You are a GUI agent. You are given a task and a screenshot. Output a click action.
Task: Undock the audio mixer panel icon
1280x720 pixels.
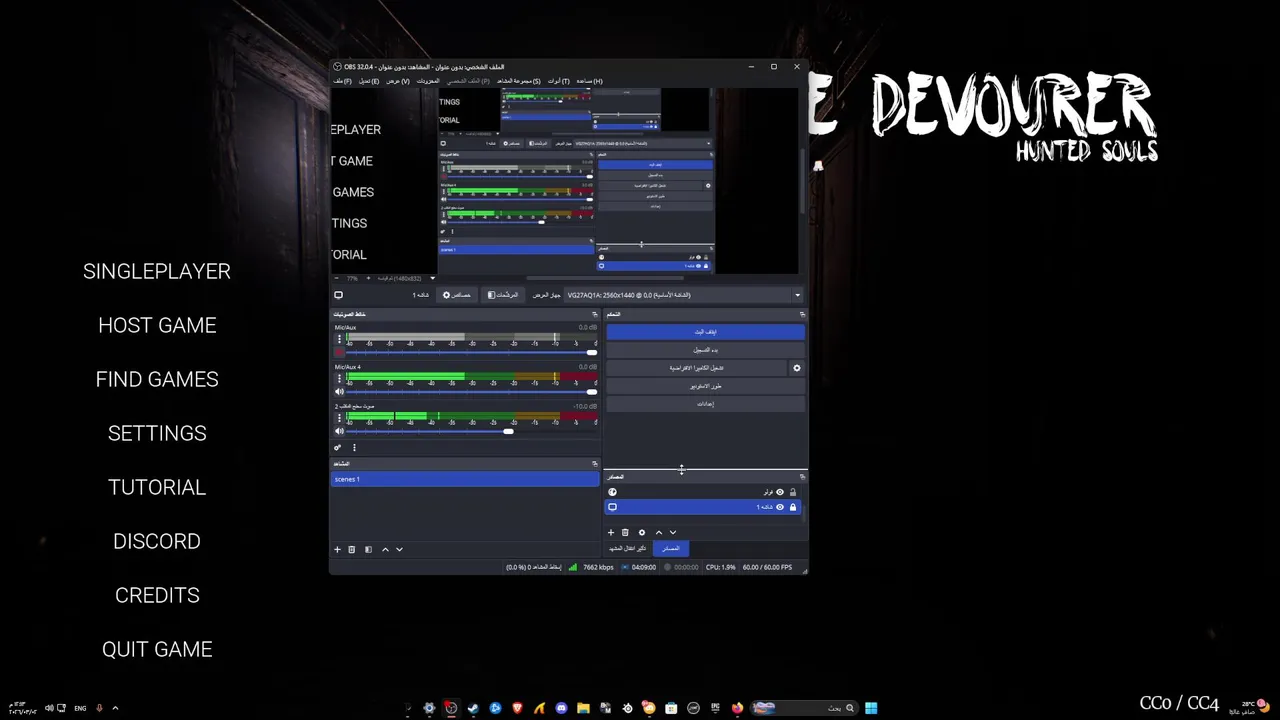point(596,314)
